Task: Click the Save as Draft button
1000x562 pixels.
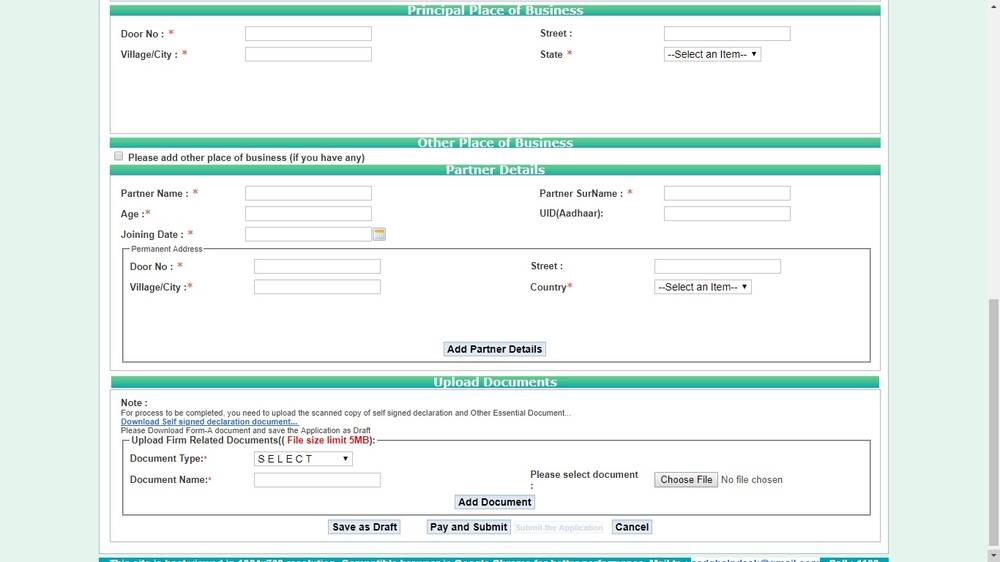Action: click(x=364, y=527)
